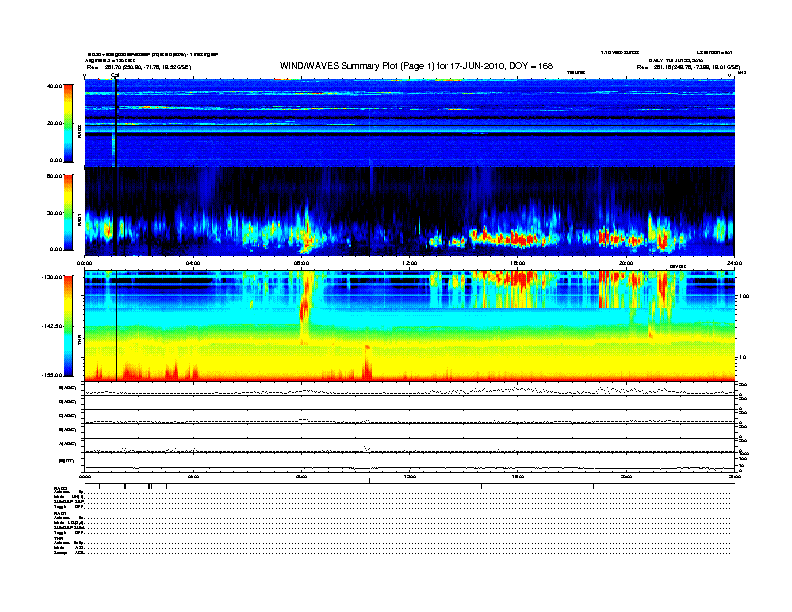Click the 40.00 label on RAD2 scale
Image resolution: width=792 pixels, height=612 pixels.
coord(54,86)
